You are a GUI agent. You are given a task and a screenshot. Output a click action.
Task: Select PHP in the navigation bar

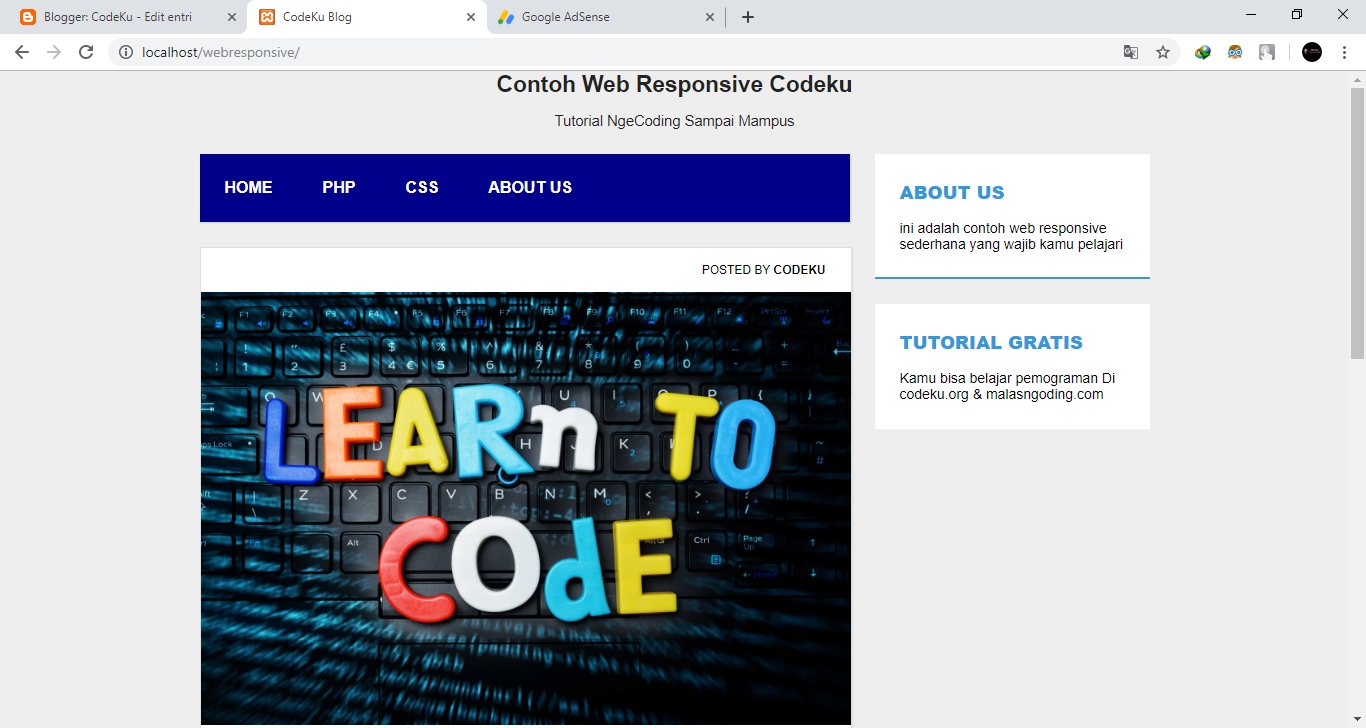[x=339, y=187]
